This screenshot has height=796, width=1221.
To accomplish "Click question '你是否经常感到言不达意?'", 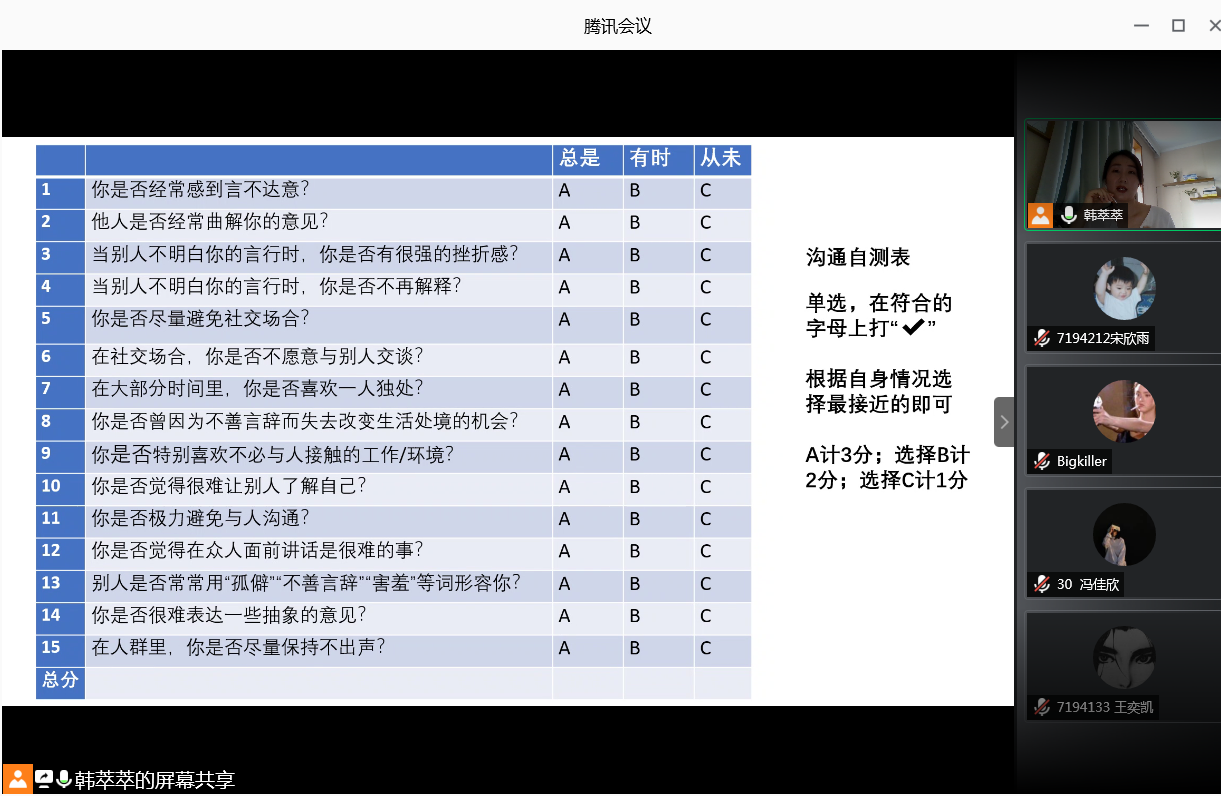I will [200, 190].
